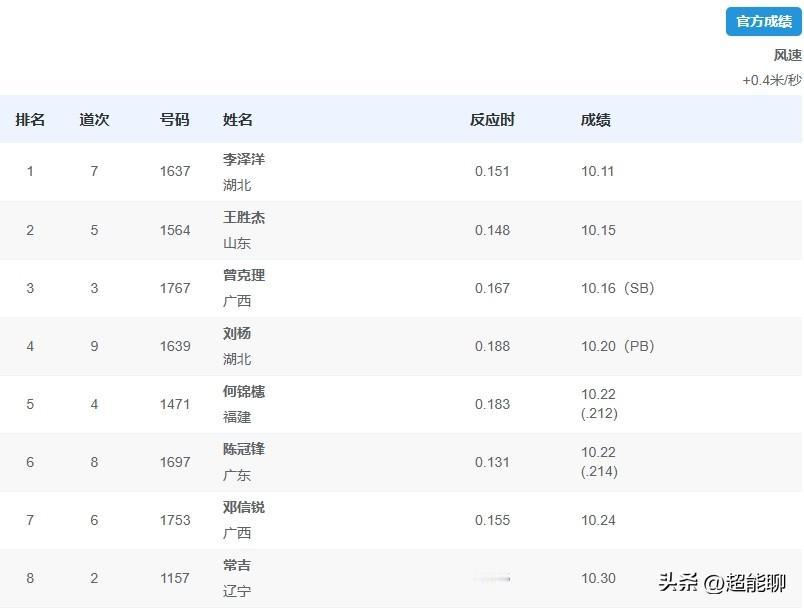This screenshot has width=804, height=610.
Task: Select the 成绩 column header
Action: (x=596, y=120)
